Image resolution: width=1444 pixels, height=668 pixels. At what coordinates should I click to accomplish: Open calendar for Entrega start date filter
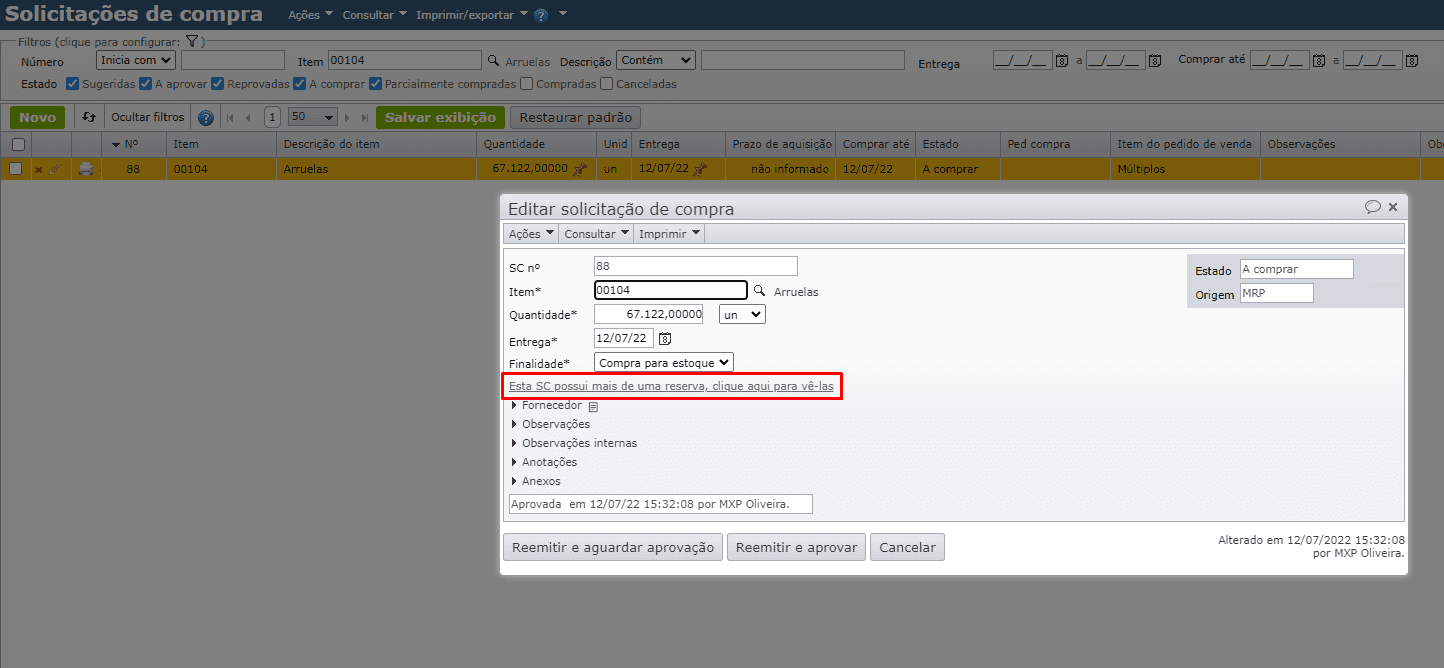[x=1063, y=61]
